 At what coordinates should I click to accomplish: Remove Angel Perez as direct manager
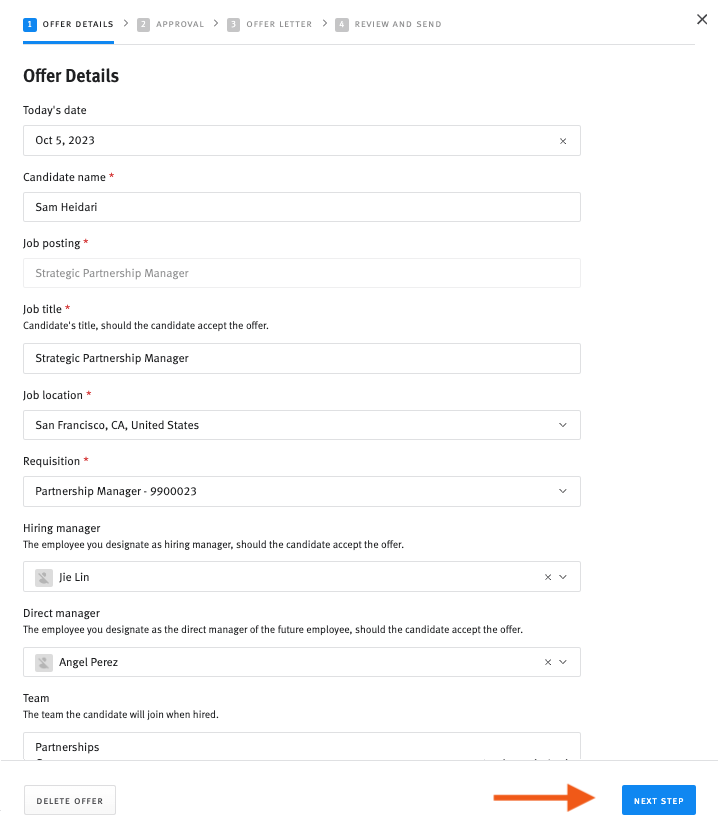click(548, 662)
